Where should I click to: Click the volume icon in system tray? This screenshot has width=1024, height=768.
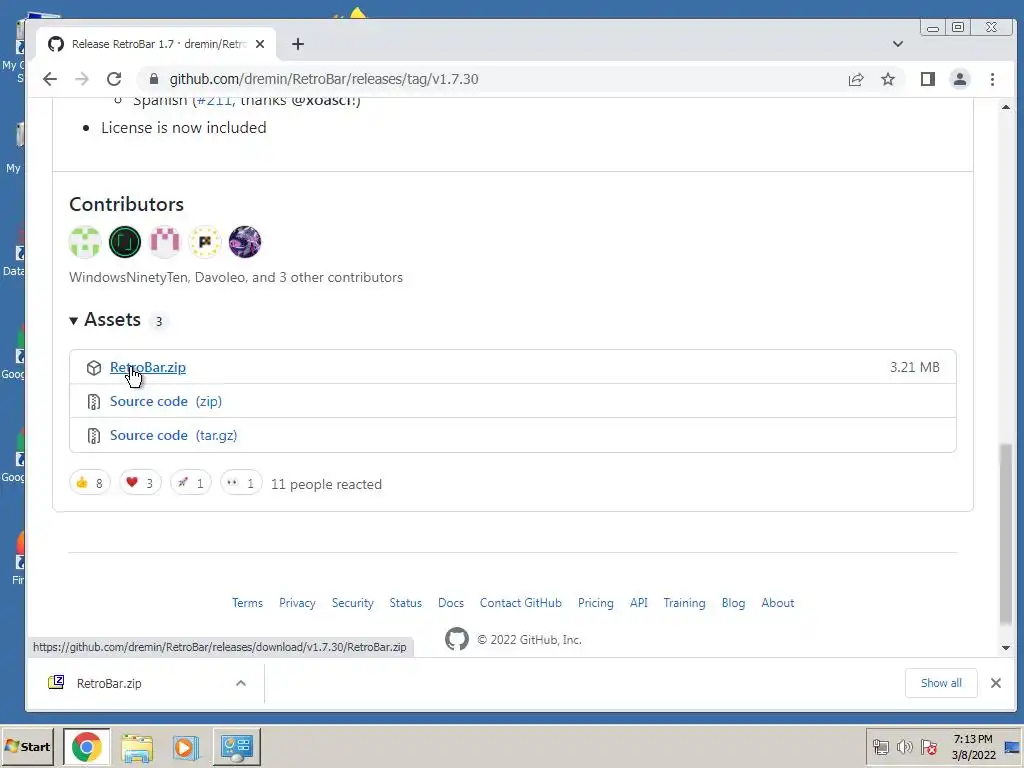point(904,747)
